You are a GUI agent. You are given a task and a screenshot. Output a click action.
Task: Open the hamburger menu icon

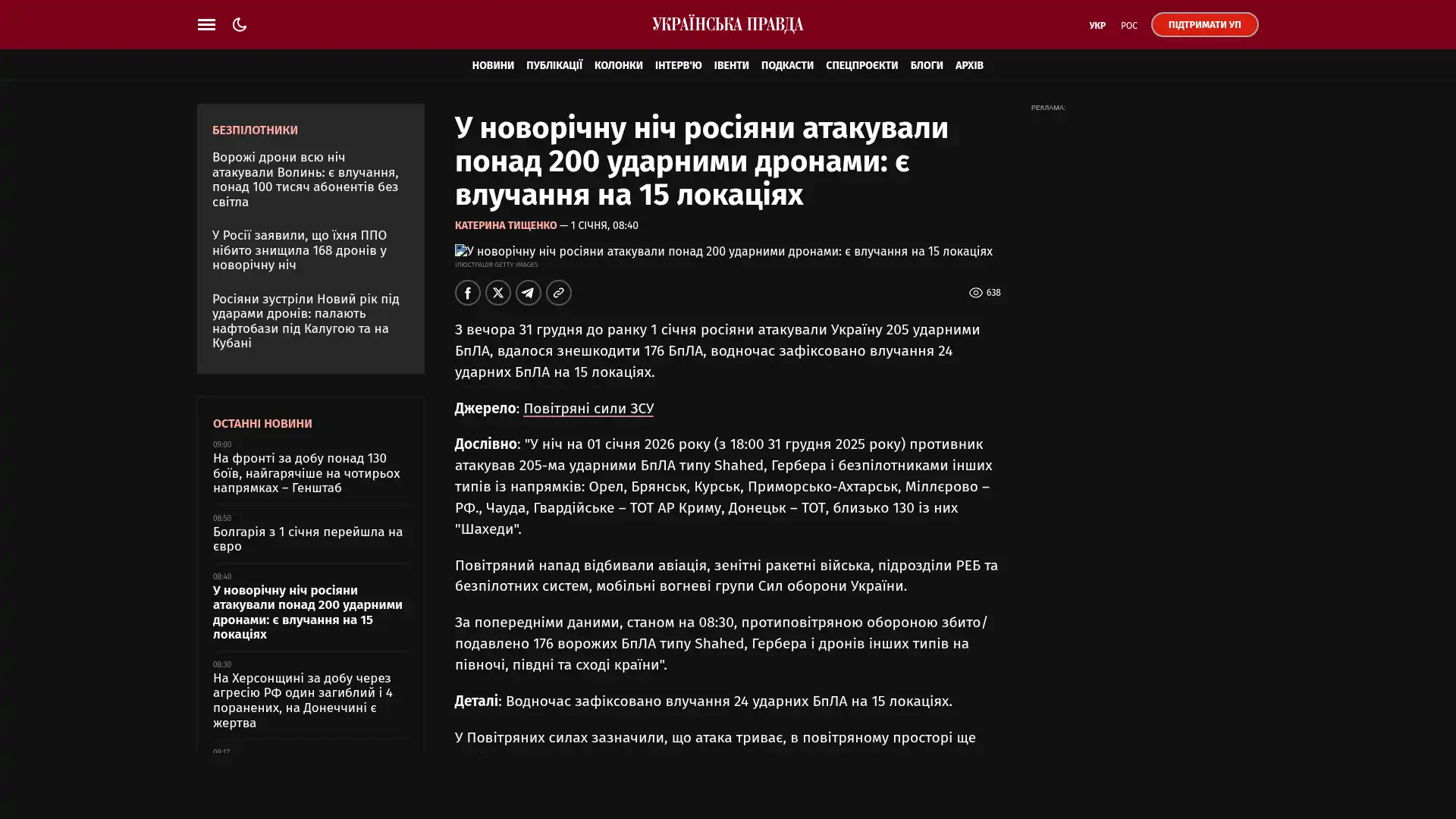(206, 24)
